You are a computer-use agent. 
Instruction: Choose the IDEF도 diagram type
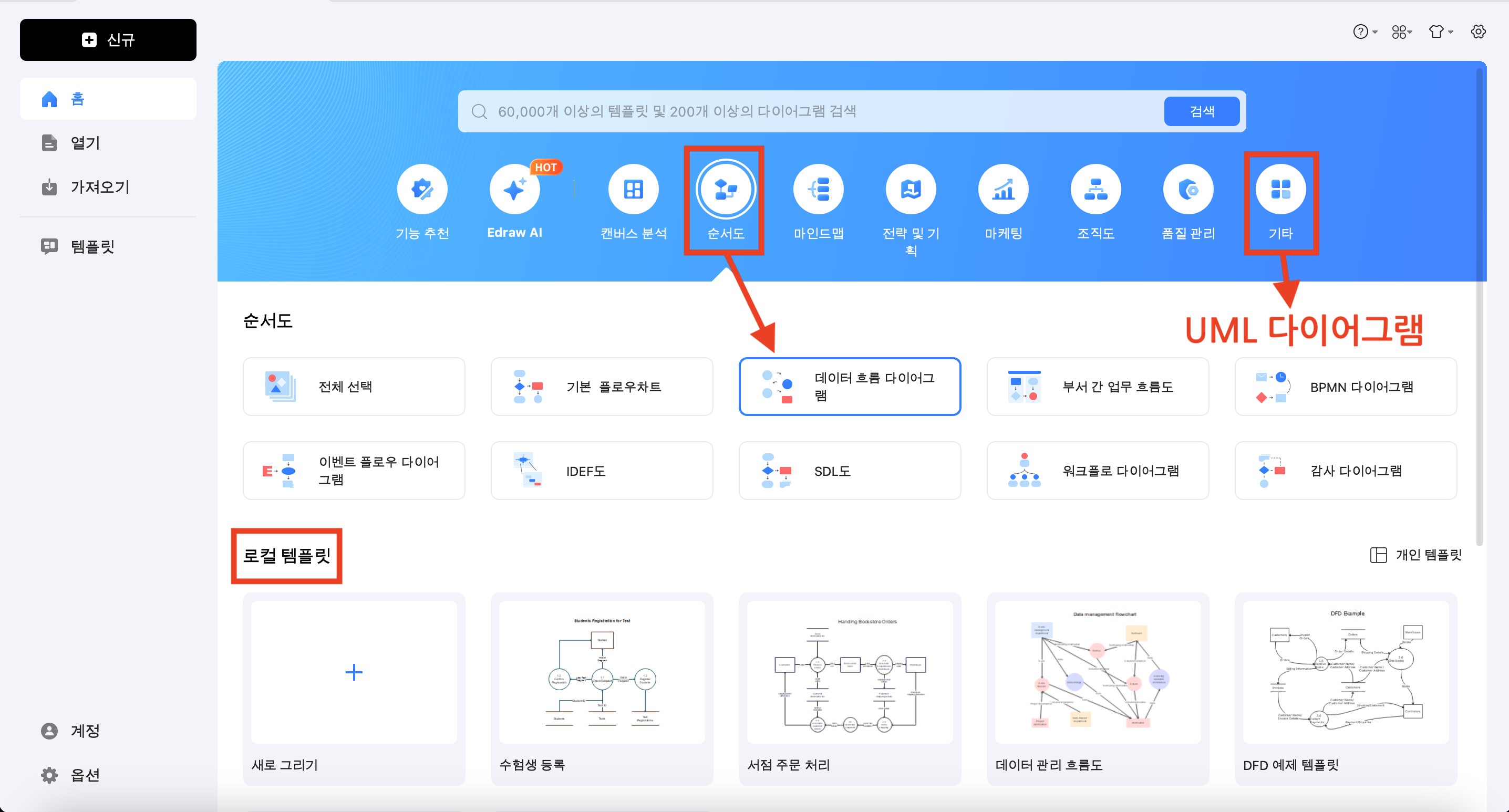pyautogui.click(x=602, y=471)
